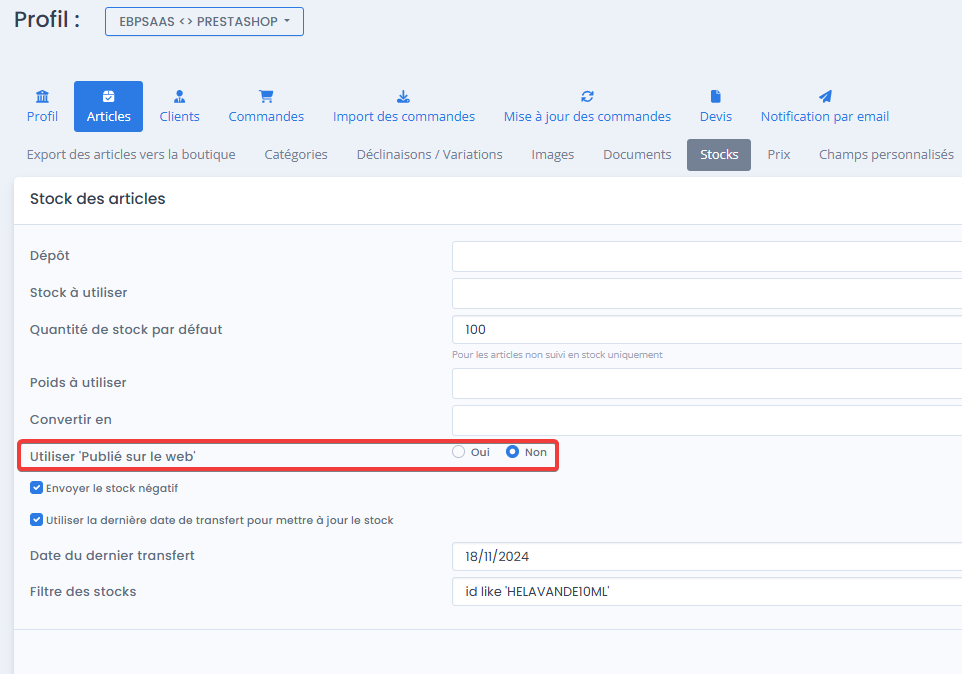Click the 'Utiliser Publié sur le web' label
962x674 pixels.
tap(112, 456)
